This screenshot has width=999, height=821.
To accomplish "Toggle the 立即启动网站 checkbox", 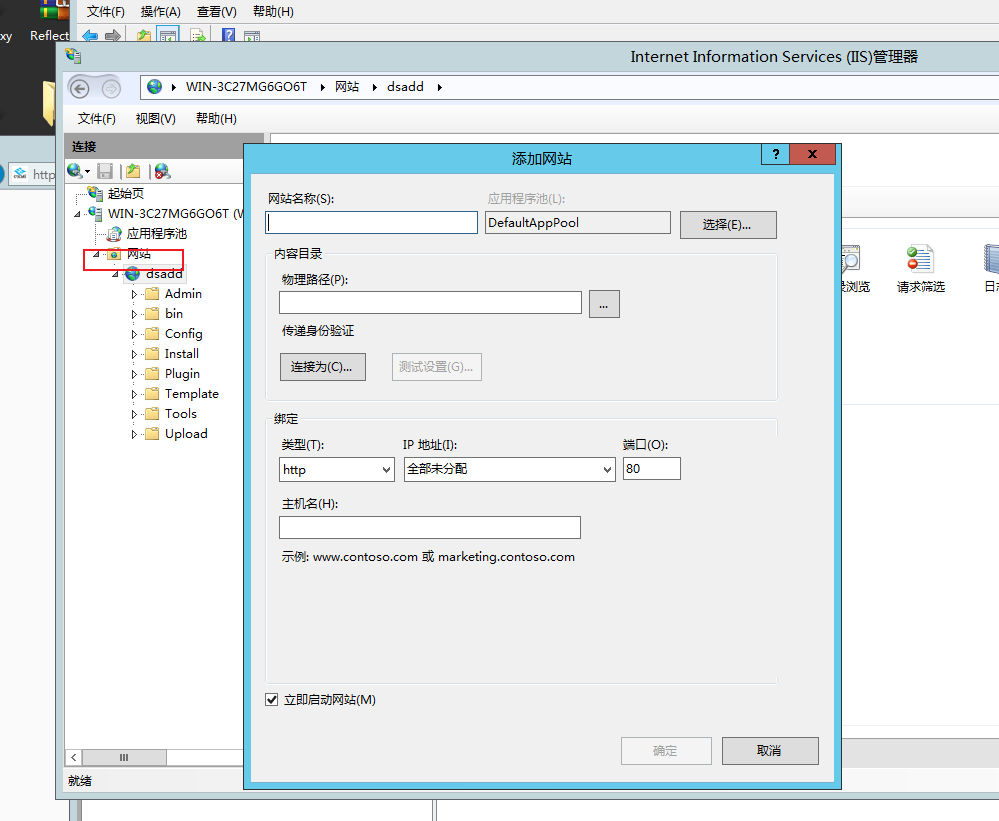I will pyautogui.click(x=272, y=699).
